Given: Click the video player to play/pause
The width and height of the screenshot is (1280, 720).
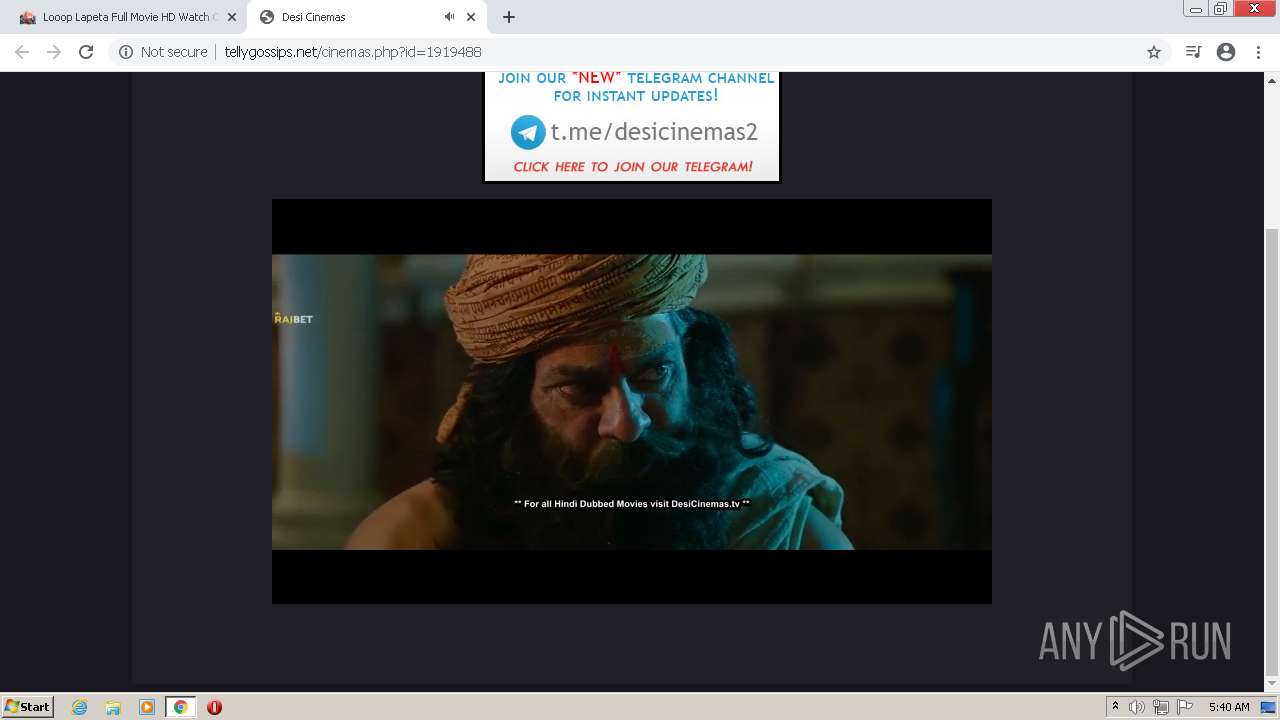Looking at the screenshot, I should (x=632, y=401).
